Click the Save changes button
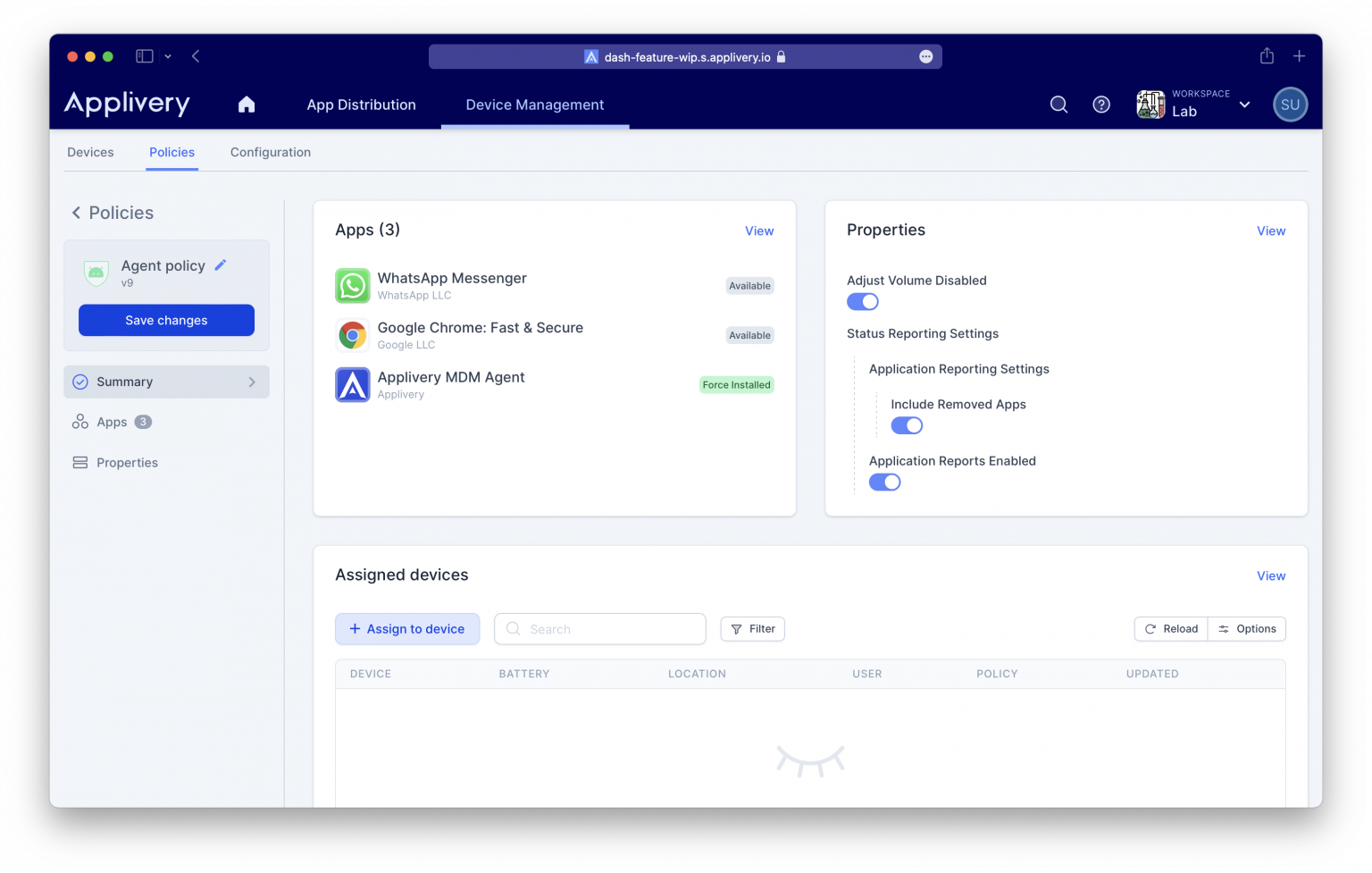1372x873 pixels. click(166, 320)
